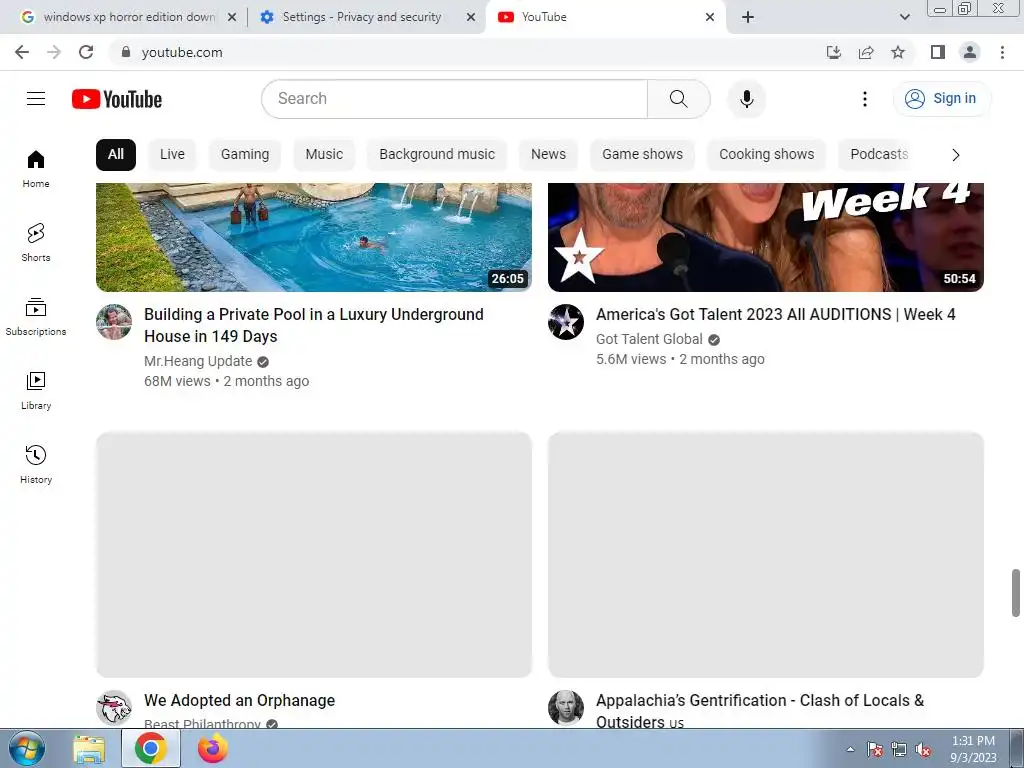Close the Google search tab
The image size is (1024, 768).
(x=232, y=17)
